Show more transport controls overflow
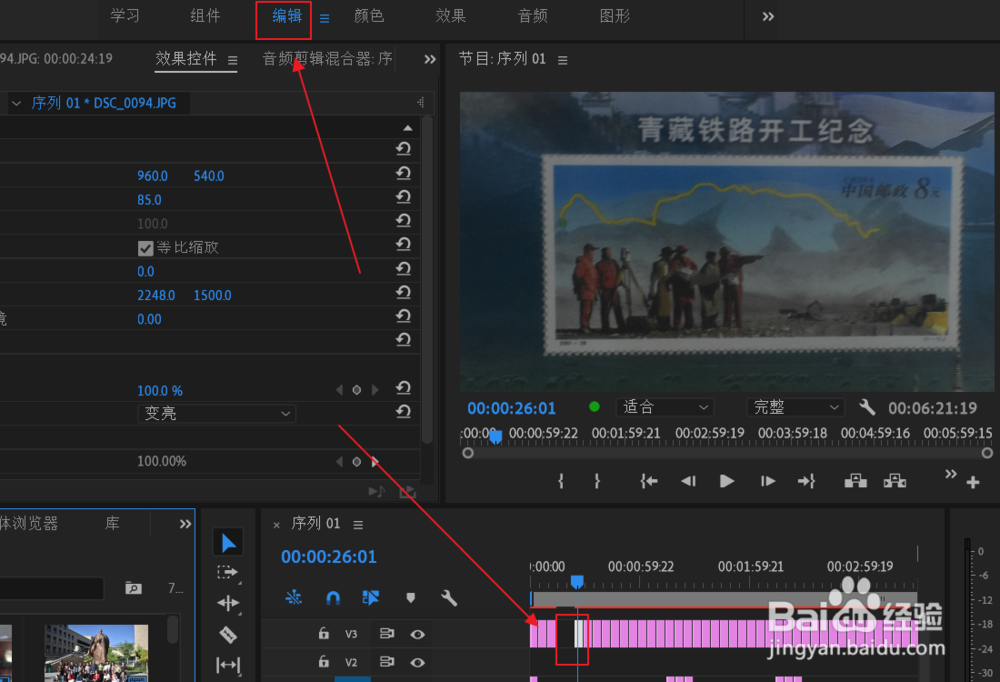 950,473
